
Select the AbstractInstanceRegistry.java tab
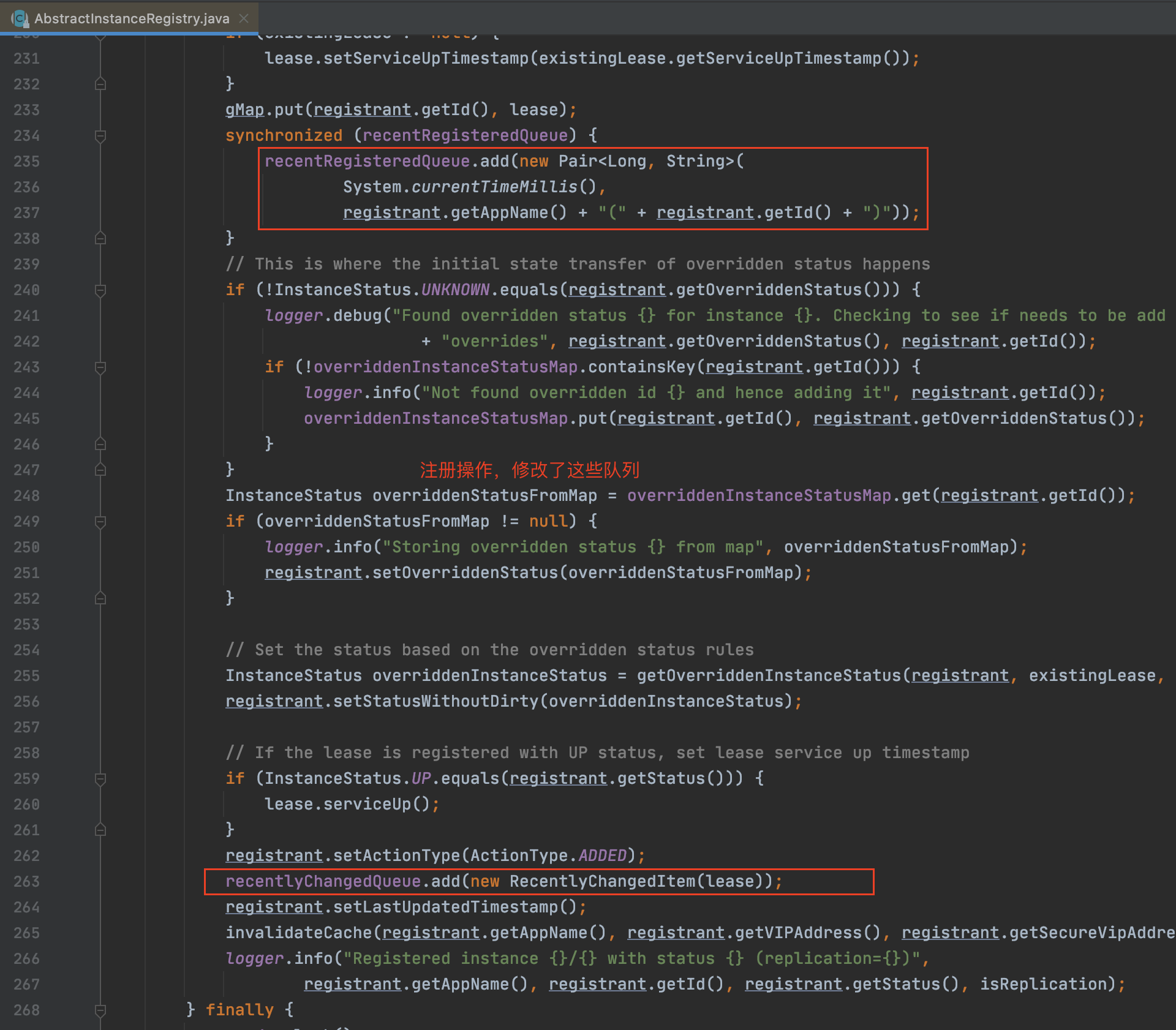129,18
